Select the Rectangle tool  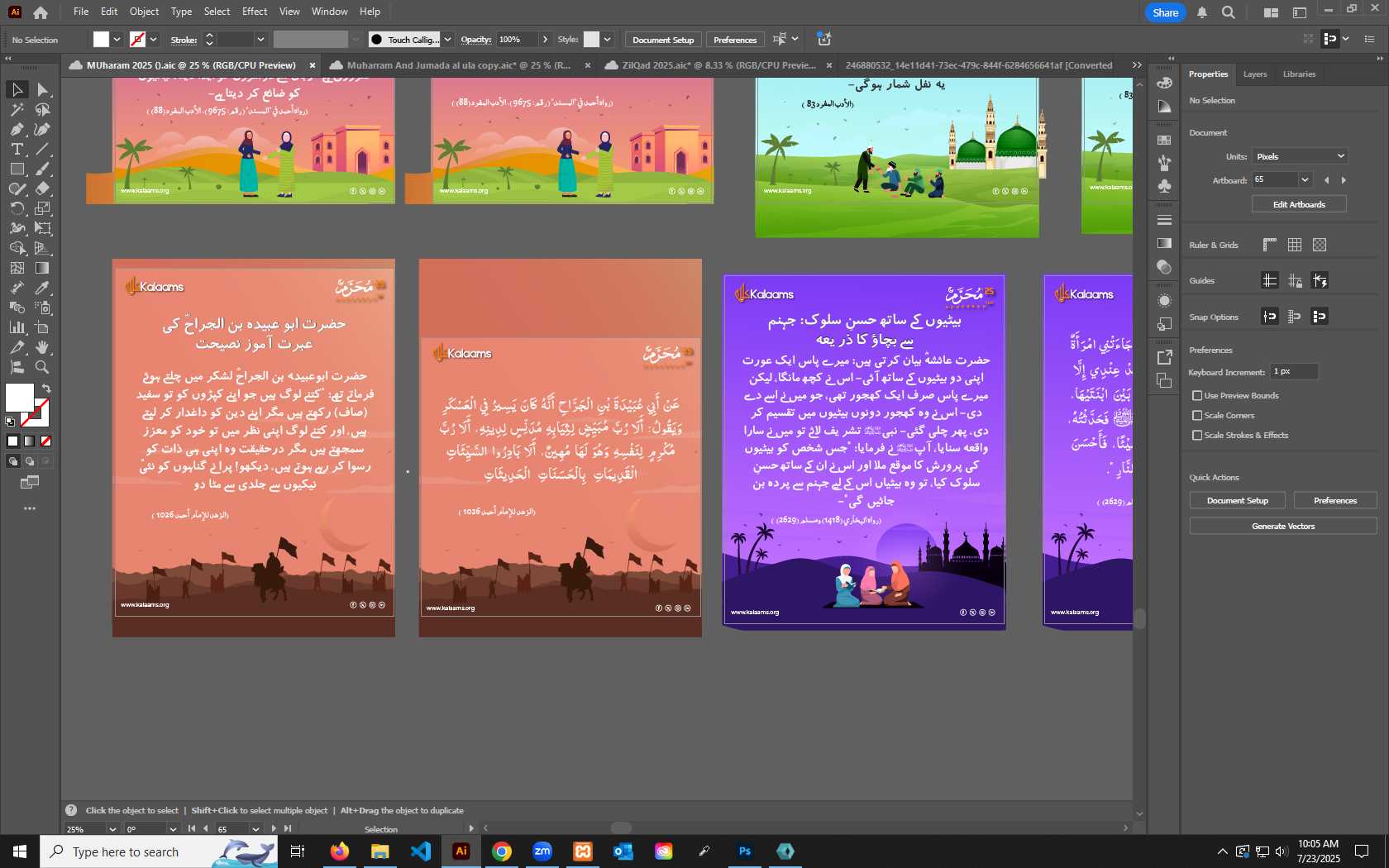[17, 169]
